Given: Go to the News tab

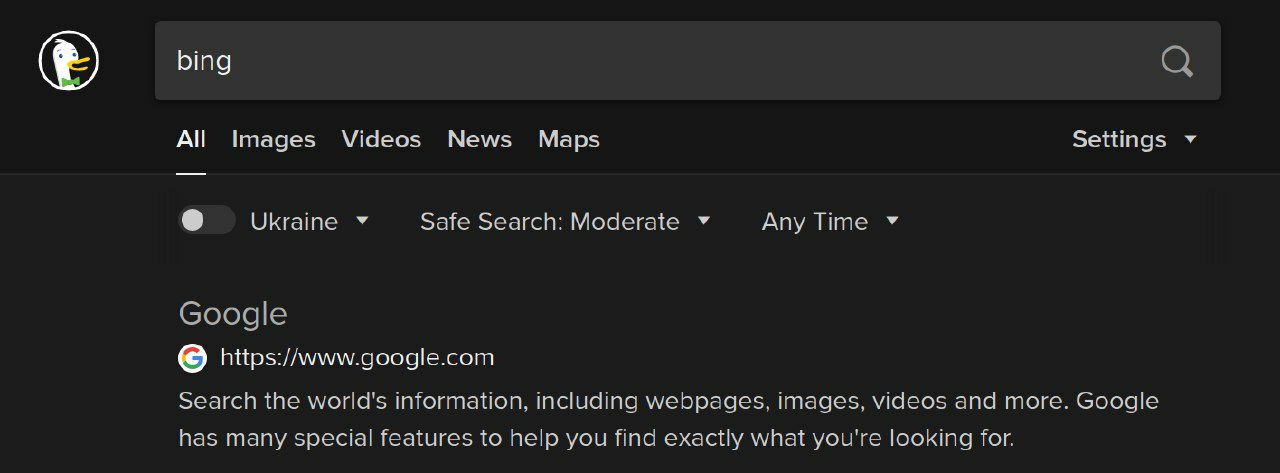Looking at the screenshot, I should [479, 139].
